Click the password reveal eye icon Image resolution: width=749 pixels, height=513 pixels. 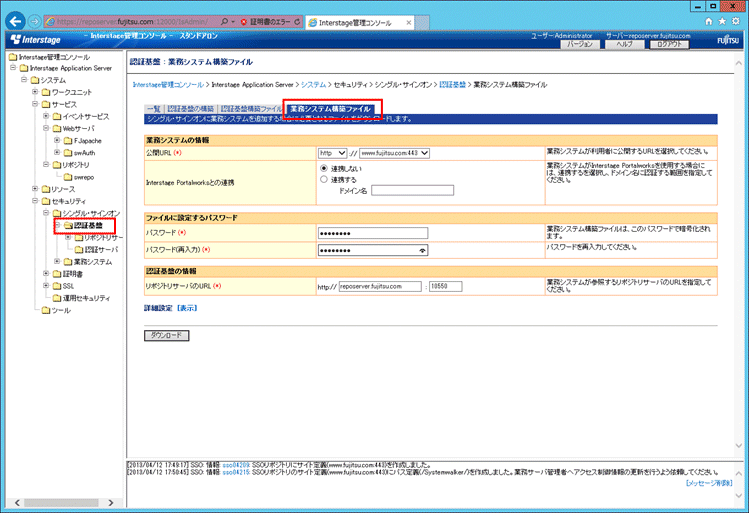click(x=422, y=250)
